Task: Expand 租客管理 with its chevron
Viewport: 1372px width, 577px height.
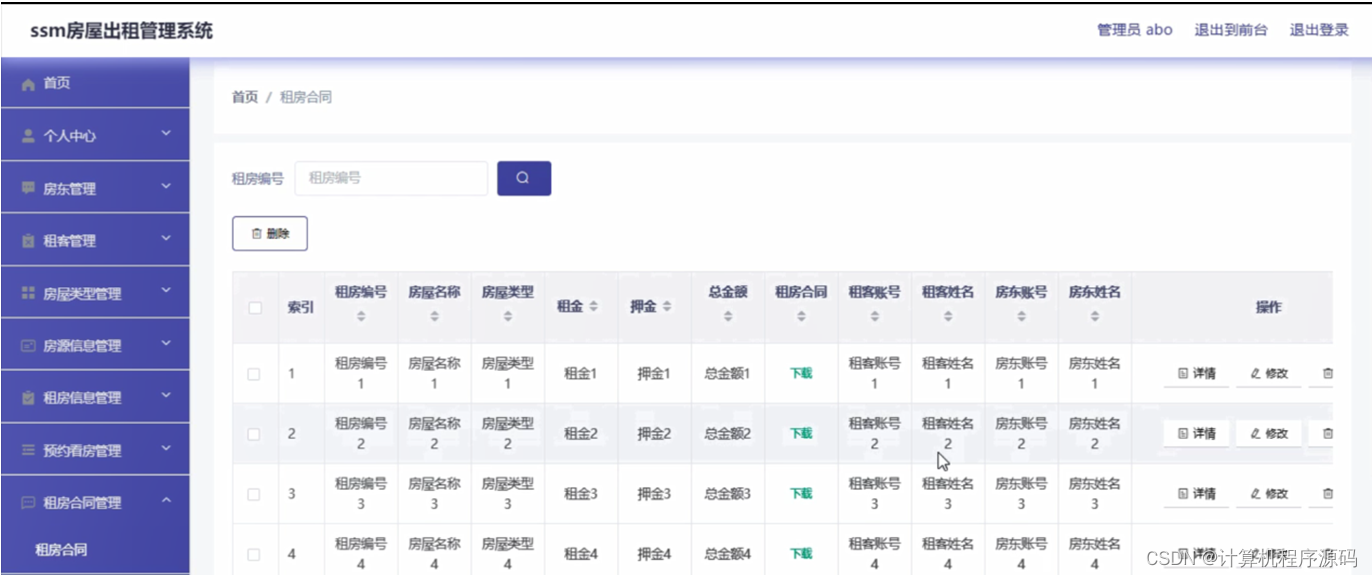Action: tap(166, 239)
